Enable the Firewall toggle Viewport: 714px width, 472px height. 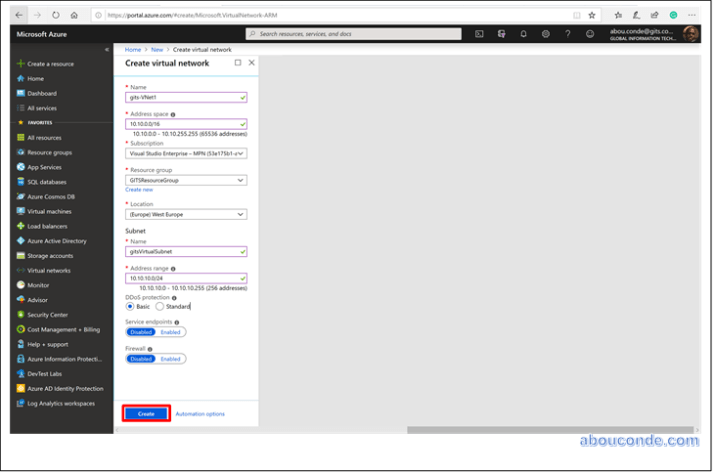pos(171,358)
